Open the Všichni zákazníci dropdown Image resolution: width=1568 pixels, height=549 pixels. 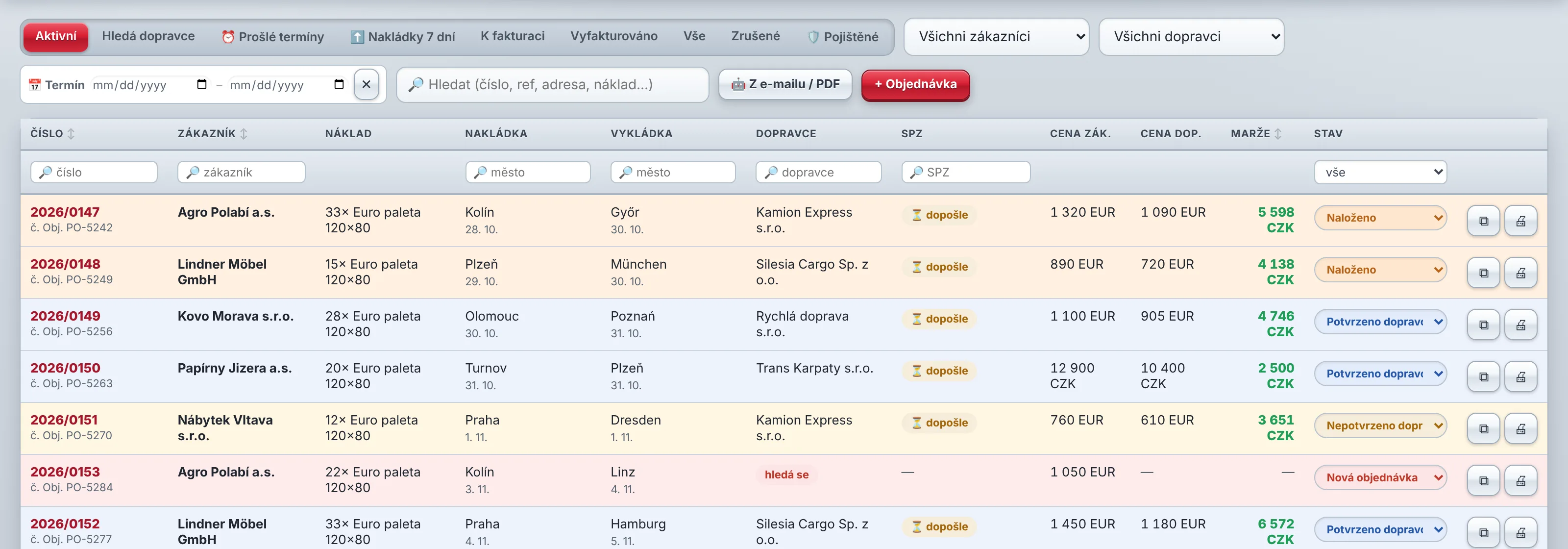coord(996,37)
